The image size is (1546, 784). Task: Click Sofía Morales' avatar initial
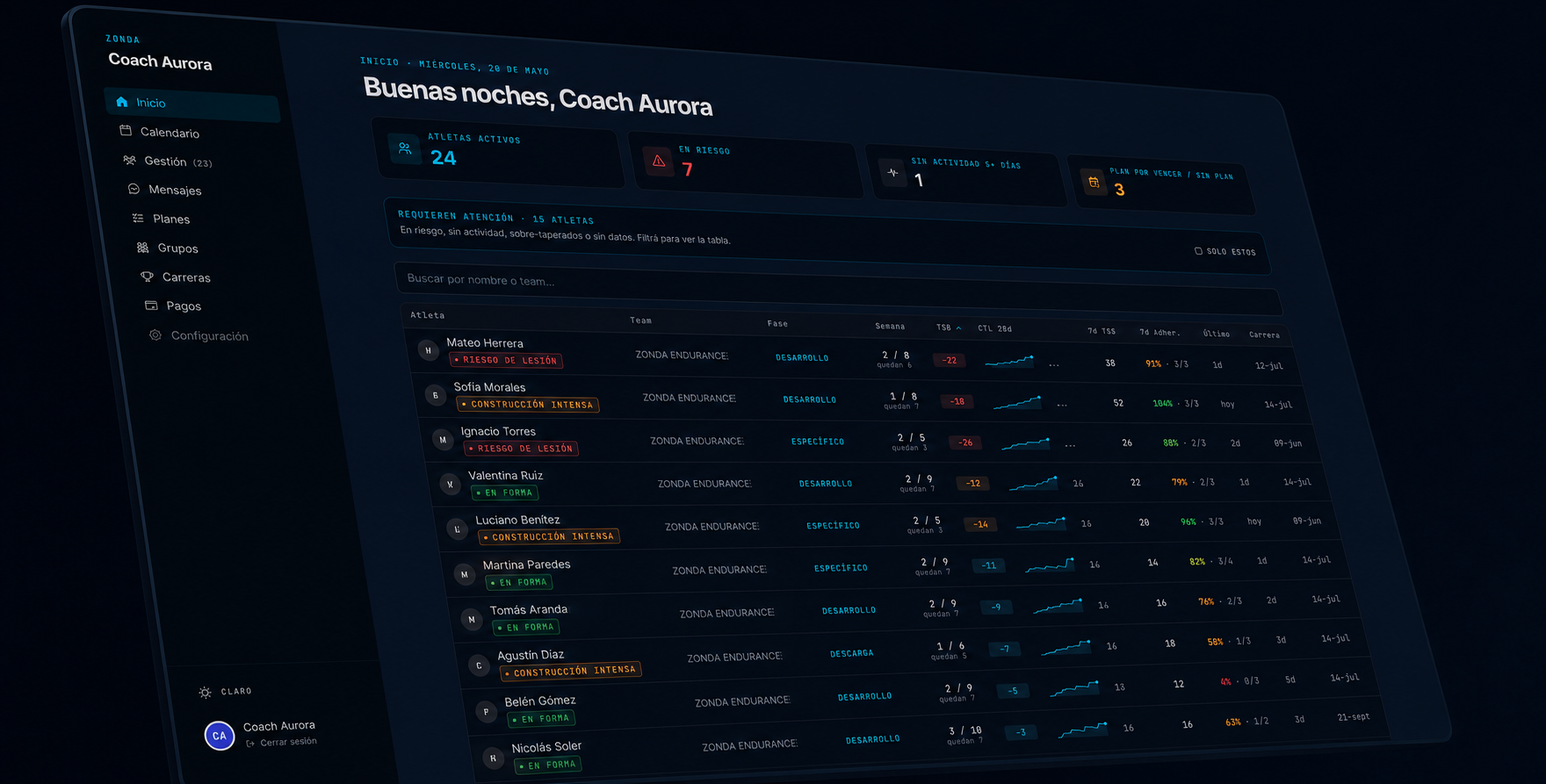click(436, 395)
